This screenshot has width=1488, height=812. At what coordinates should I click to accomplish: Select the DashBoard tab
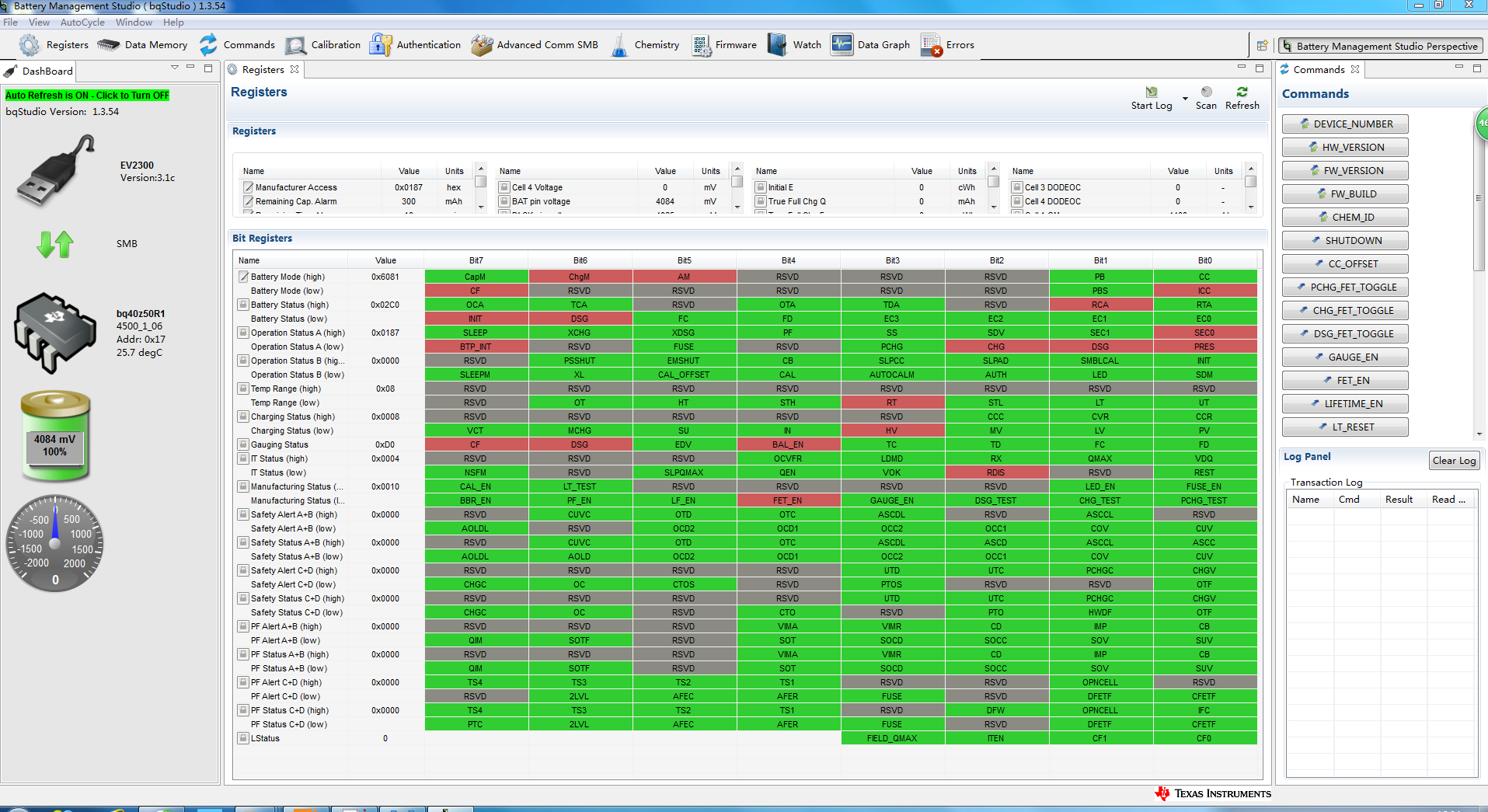(39, 71)
